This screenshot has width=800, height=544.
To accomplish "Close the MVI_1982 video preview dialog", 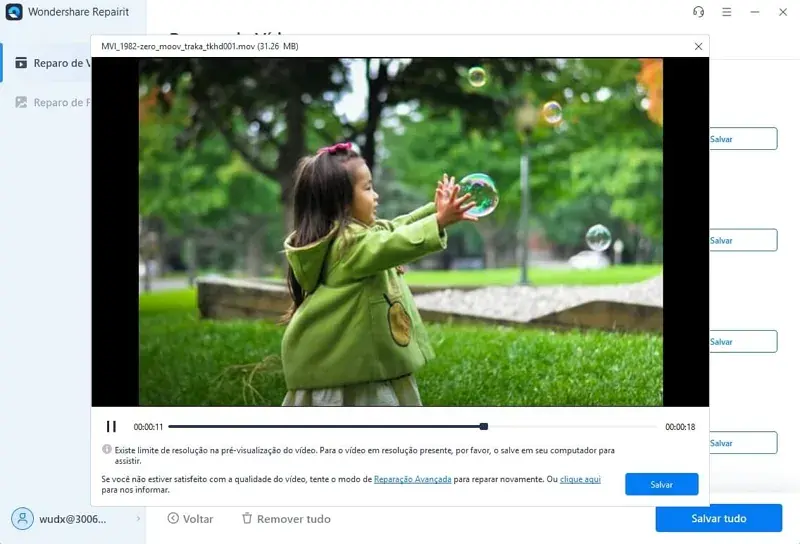I will point(698,46).
